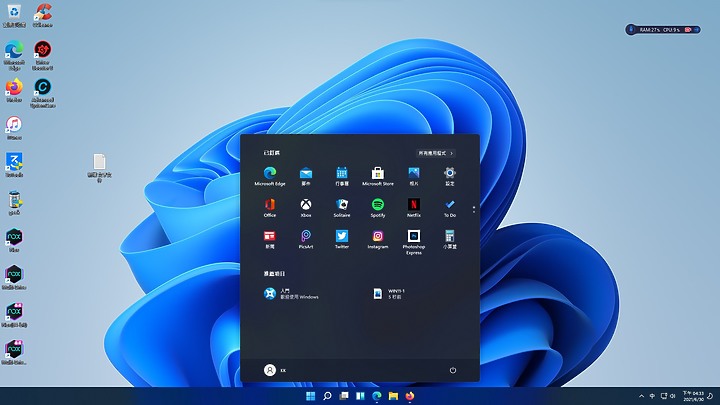Click the RAM usage readout in widget
Screen dimensions: 720x405
click(649, 30)
